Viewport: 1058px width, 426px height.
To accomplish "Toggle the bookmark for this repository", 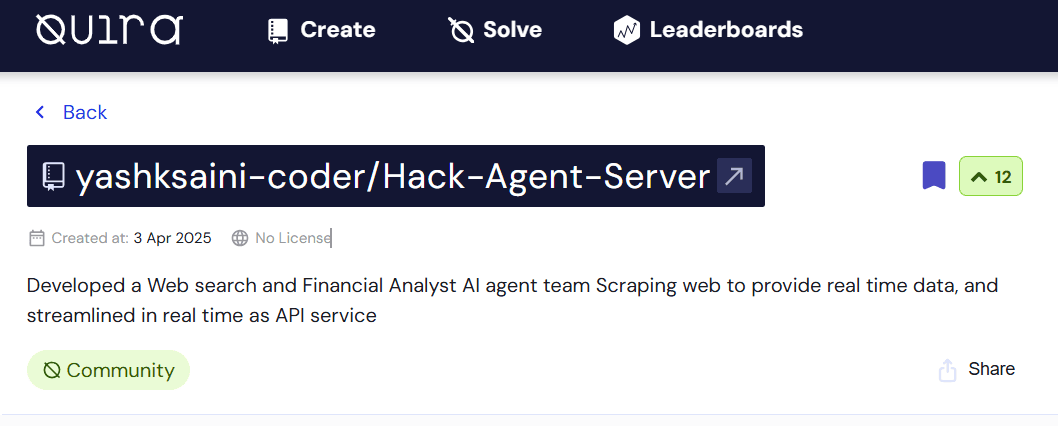I will [x=933, y=176].
